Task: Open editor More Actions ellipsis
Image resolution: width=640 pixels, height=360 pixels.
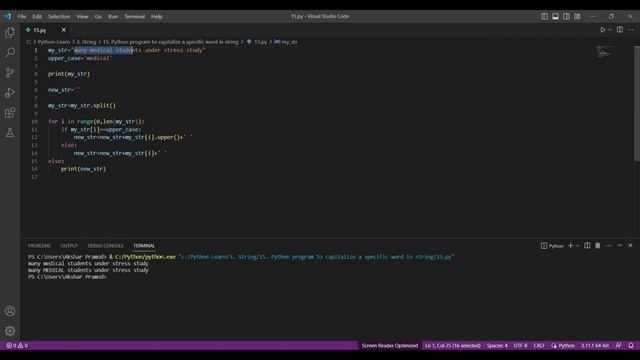Action: pos(631,30)
